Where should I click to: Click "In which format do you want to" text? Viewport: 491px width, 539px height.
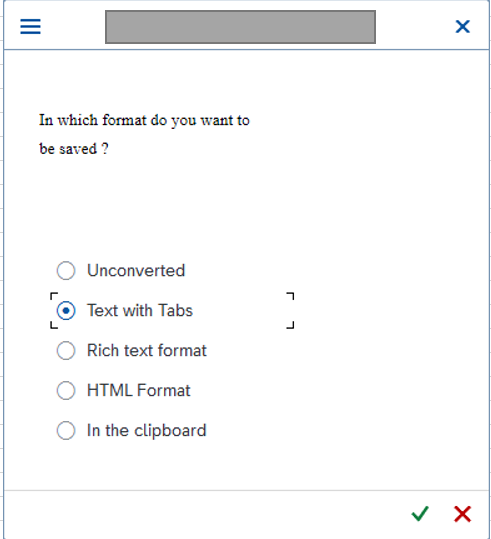(x=144, y=120)
